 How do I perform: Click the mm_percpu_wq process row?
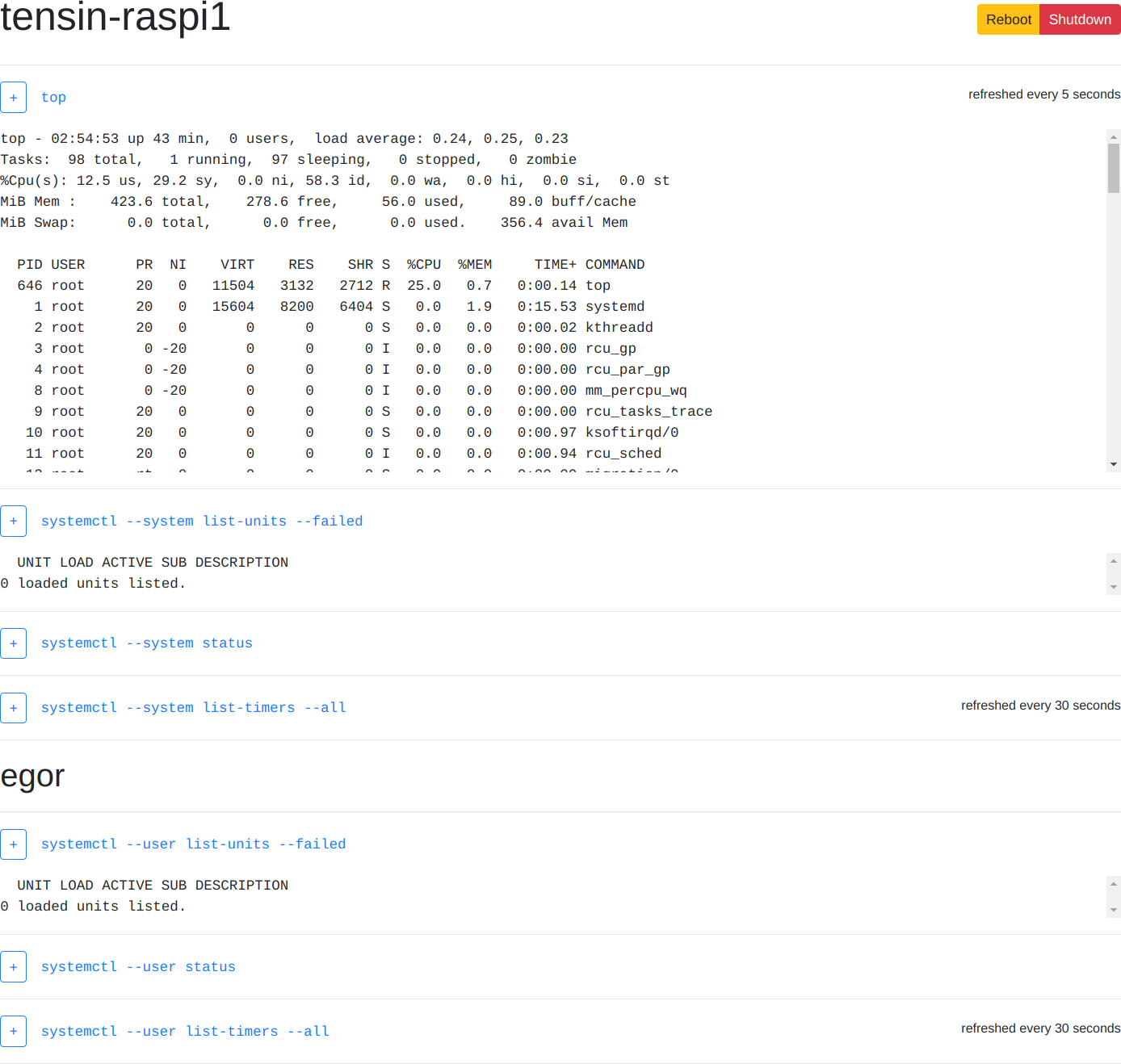360,391
